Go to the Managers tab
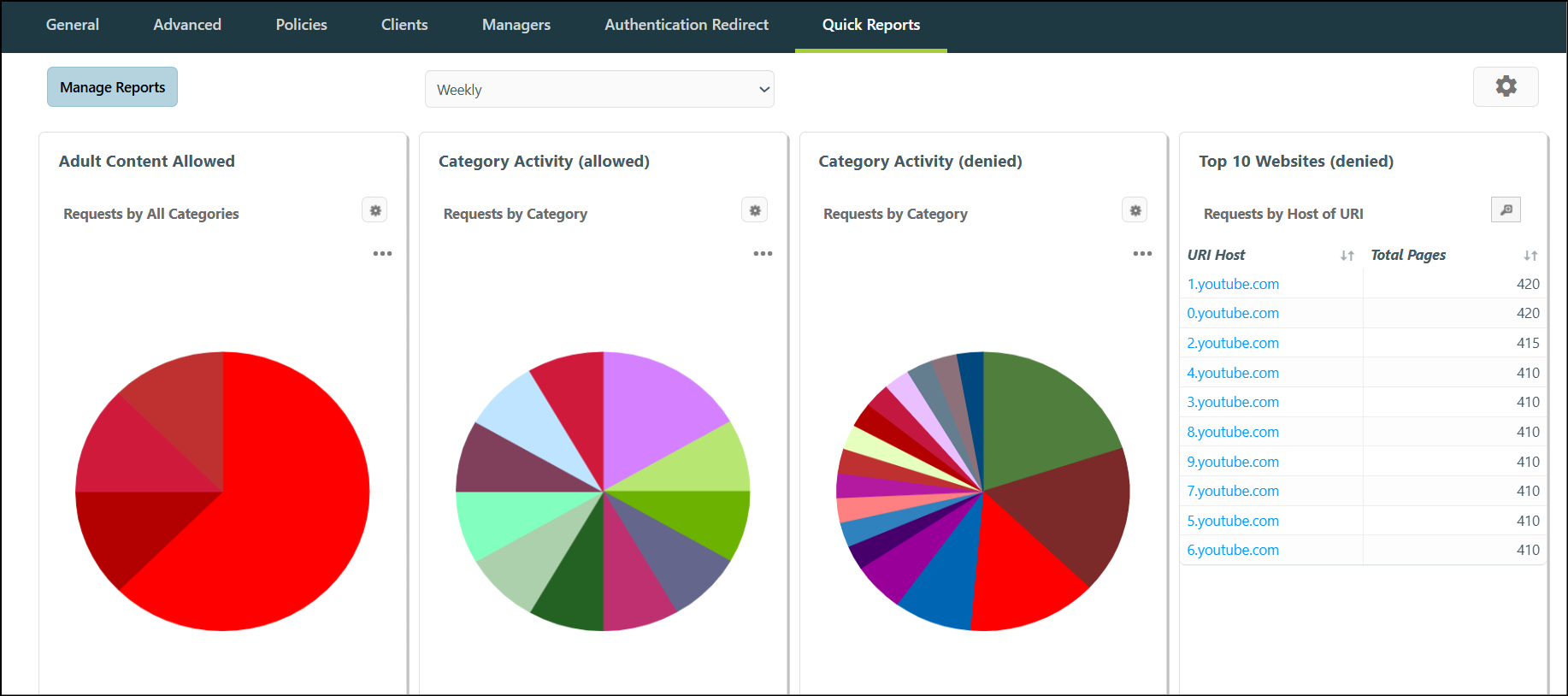The image size is (1568, 696). point(516,25)
